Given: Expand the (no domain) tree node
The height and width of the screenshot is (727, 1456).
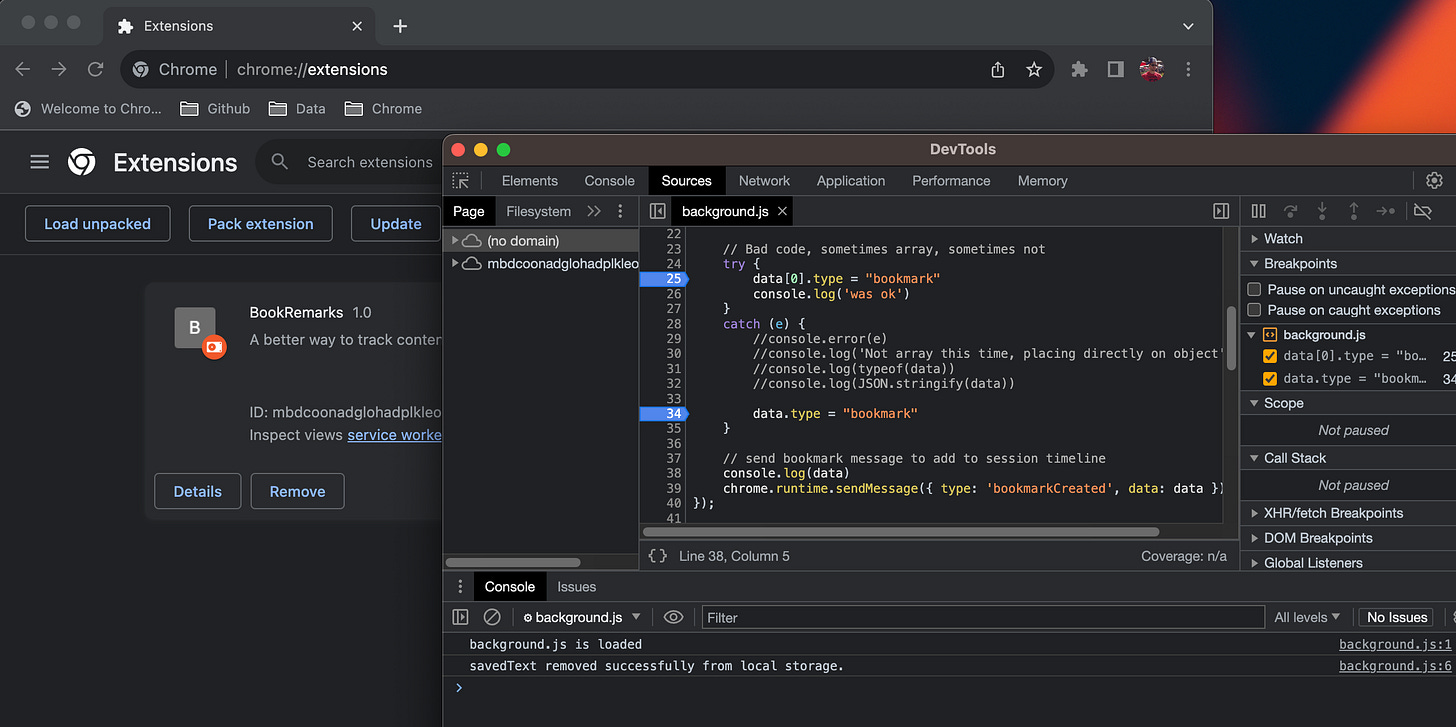Looking at the screenshot, I should point(455,240).
